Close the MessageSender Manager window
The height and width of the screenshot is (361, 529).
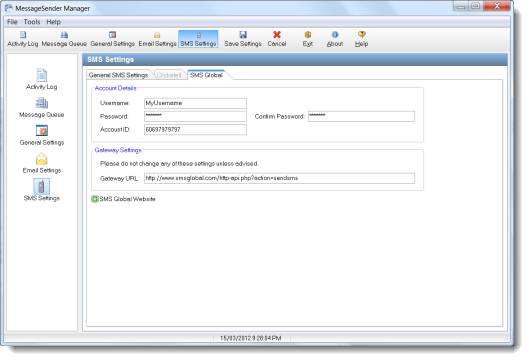pos(497,6)
